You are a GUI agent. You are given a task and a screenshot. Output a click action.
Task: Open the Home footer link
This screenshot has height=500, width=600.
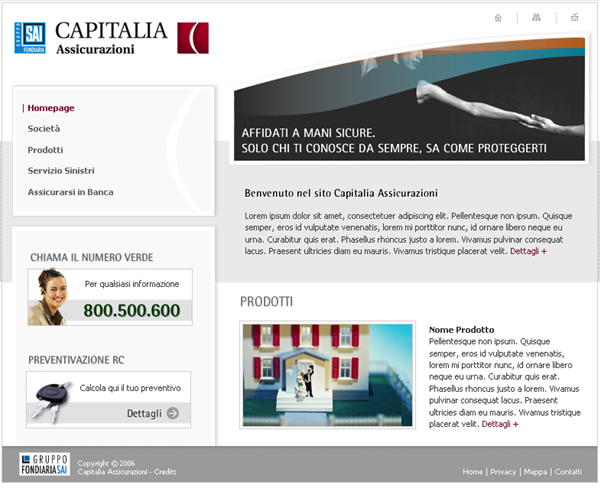click(473, 472)
